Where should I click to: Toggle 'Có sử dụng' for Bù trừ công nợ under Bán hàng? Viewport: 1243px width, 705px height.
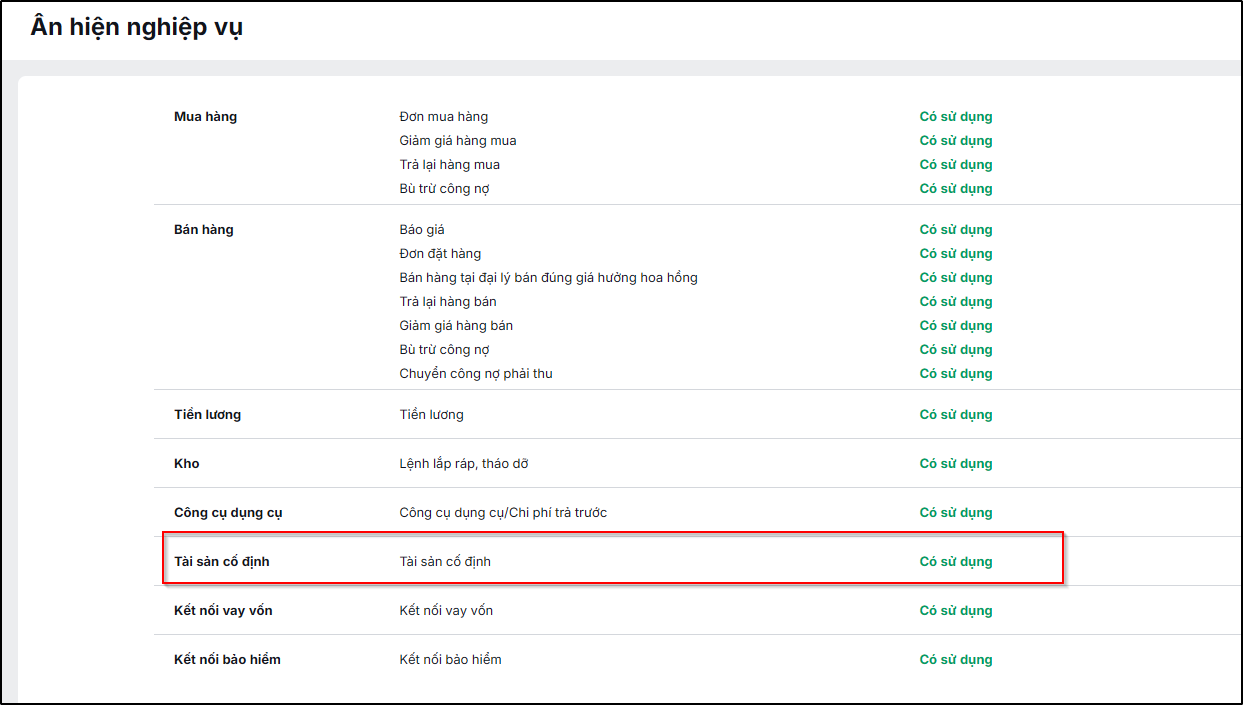click(x=956, y=350)
